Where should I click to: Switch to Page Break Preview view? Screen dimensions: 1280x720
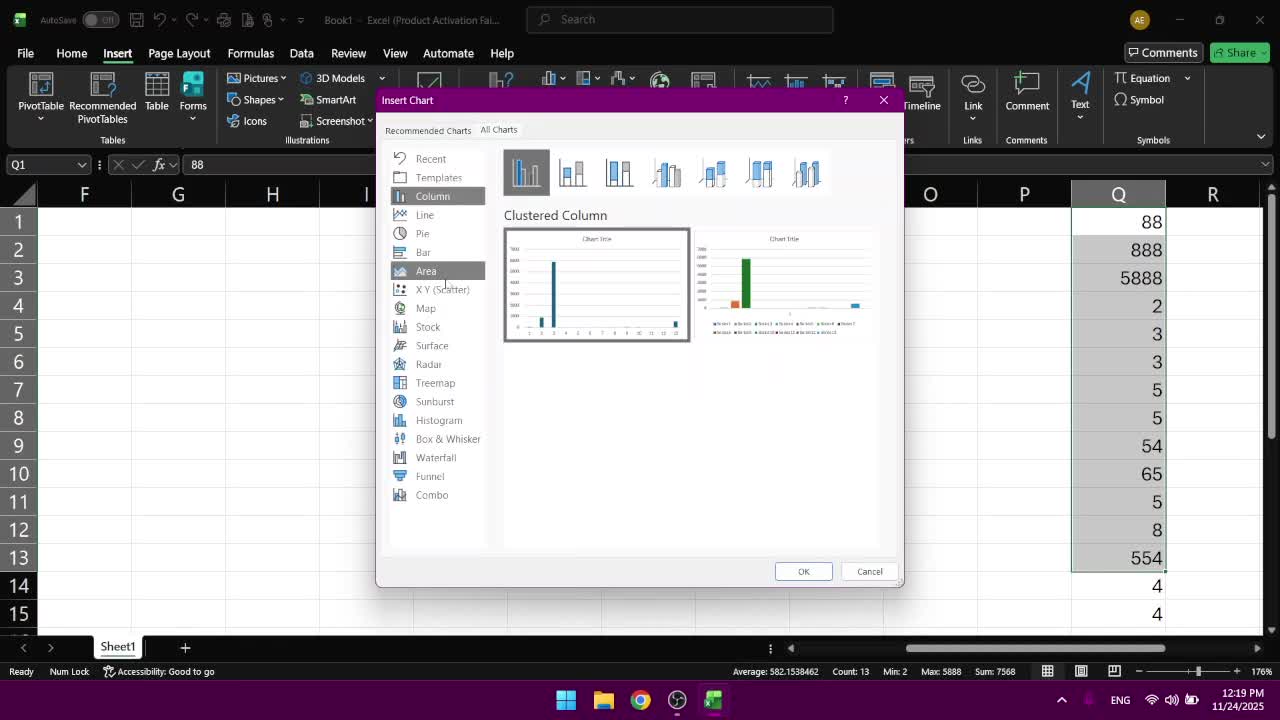click(x=1117, y=671)
